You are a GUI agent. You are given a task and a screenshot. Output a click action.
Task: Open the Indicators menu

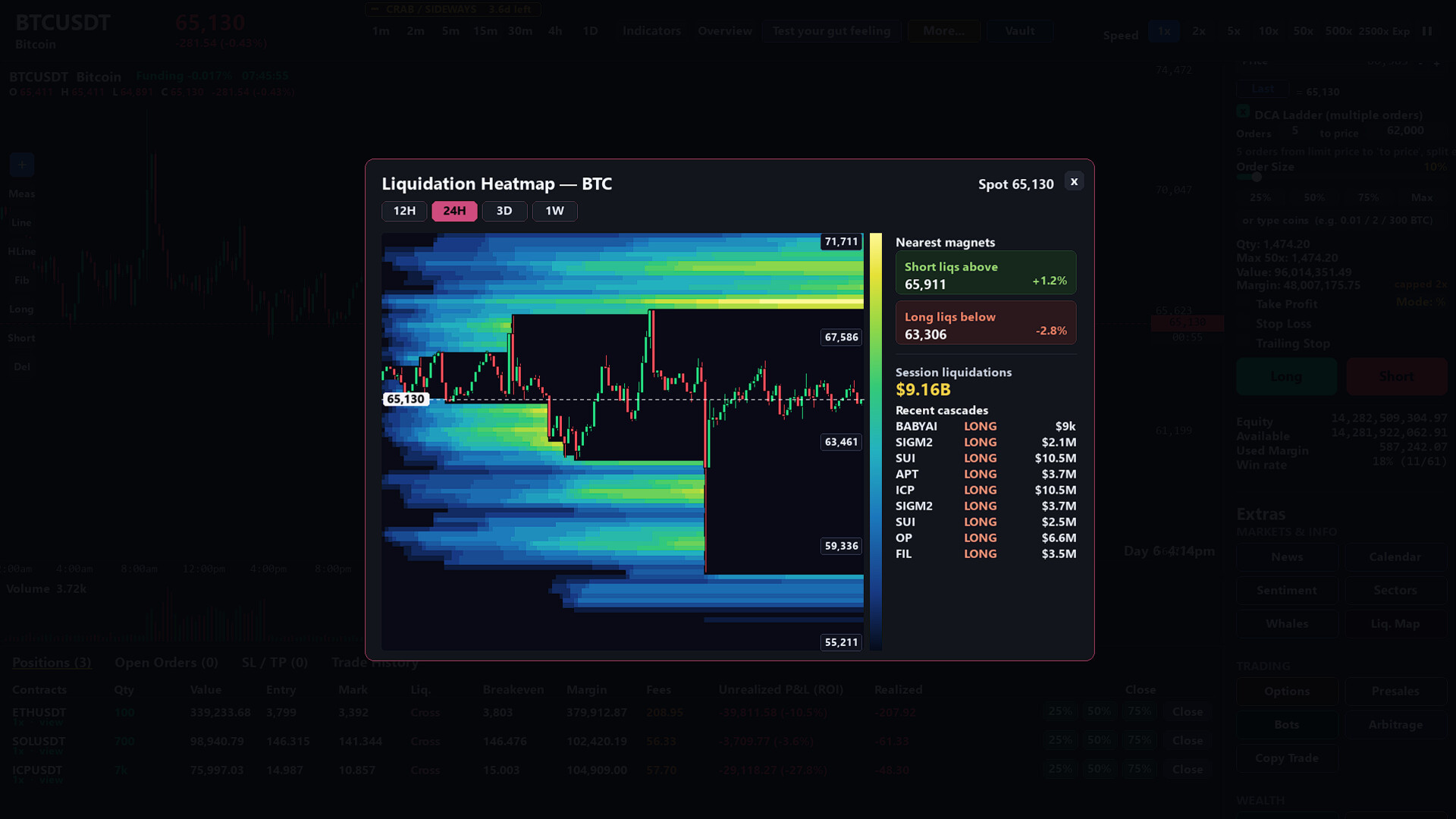coord(651,31)
